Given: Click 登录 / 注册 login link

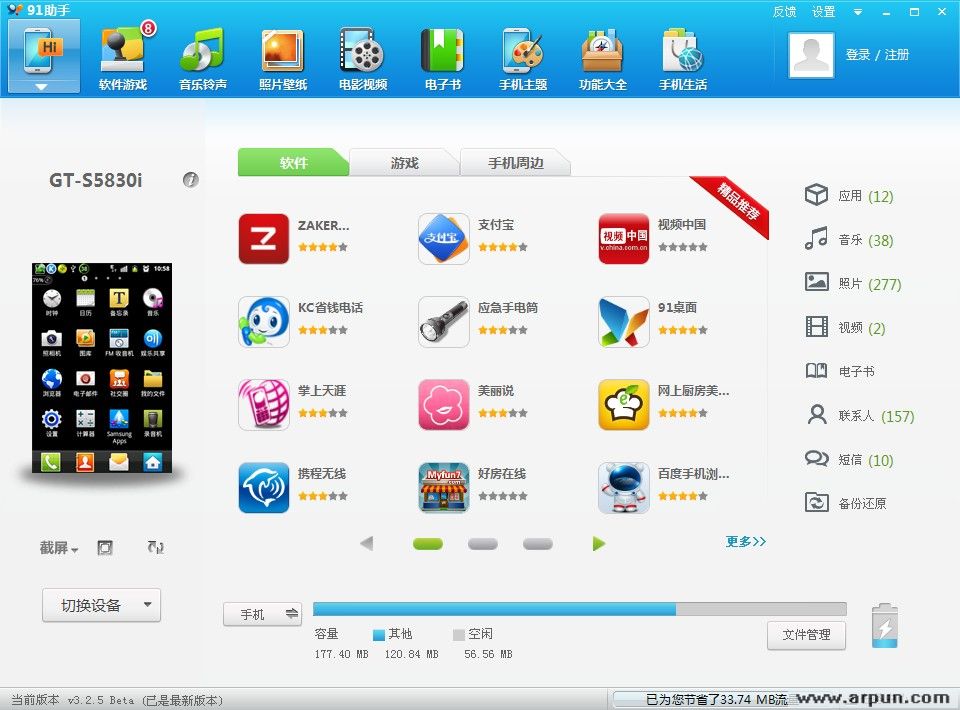Looking at the screenshot, I should [877, 54].
